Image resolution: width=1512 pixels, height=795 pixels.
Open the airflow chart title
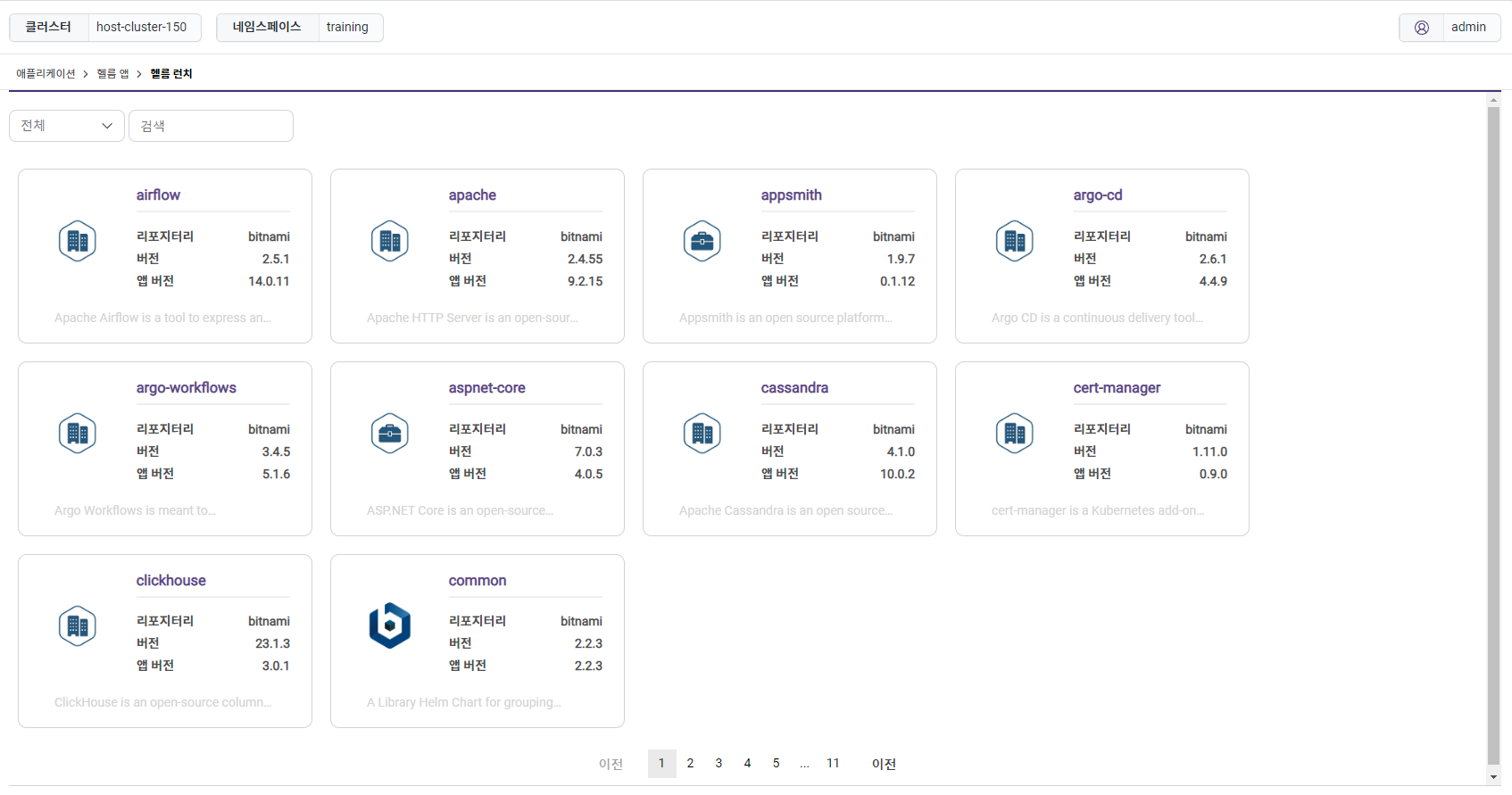click(x=158, y=195)
